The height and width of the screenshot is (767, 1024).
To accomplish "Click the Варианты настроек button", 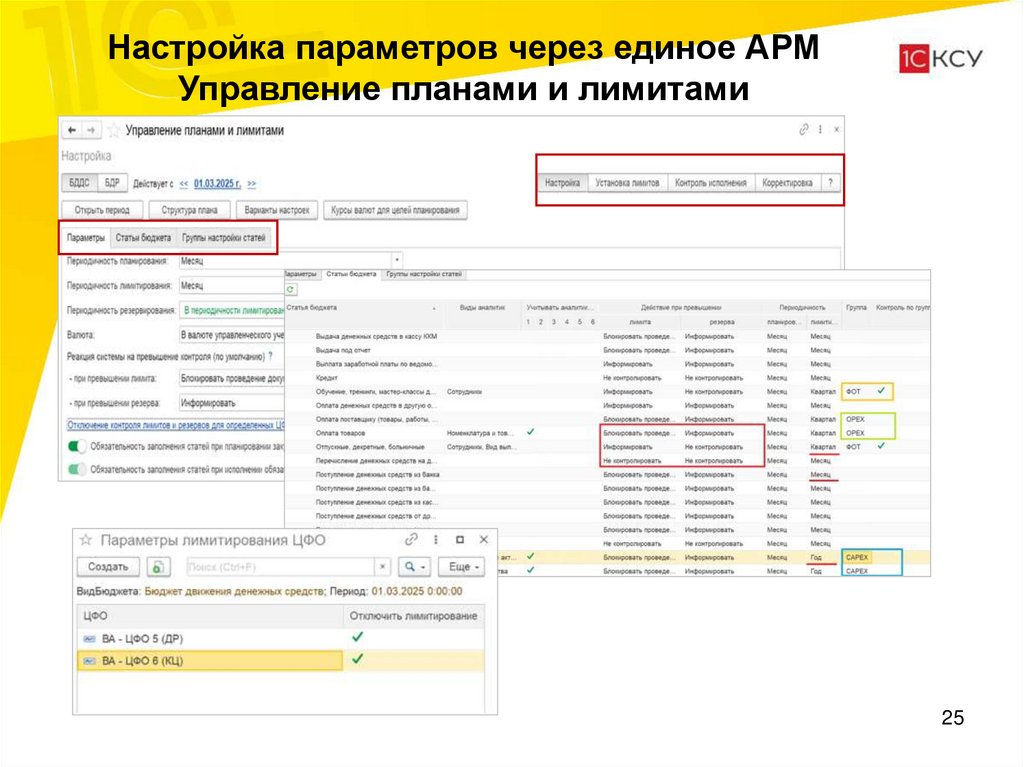I will click(x=277, y=210).
